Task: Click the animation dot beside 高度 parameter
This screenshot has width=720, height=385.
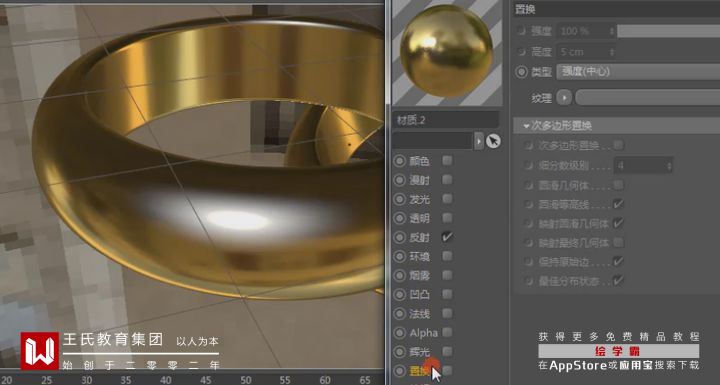Action: [x=521, y=51]
